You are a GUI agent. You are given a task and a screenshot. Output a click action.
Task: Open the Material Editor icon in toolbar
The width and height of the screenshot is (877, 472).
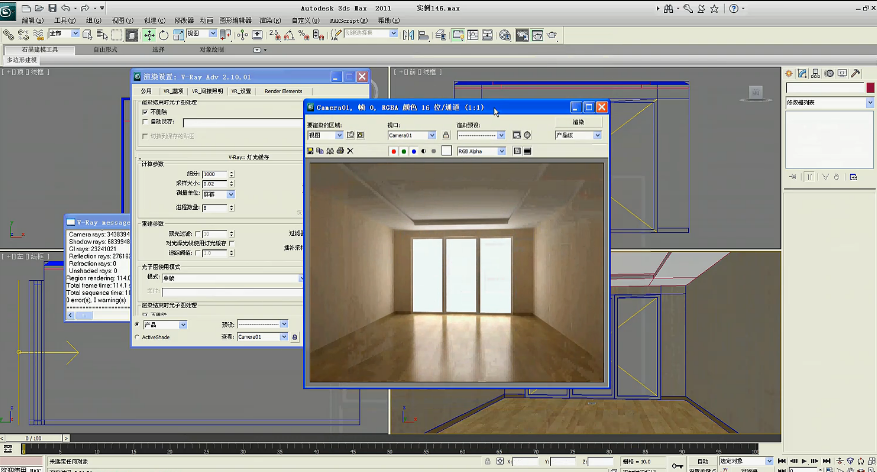point(506,34)
